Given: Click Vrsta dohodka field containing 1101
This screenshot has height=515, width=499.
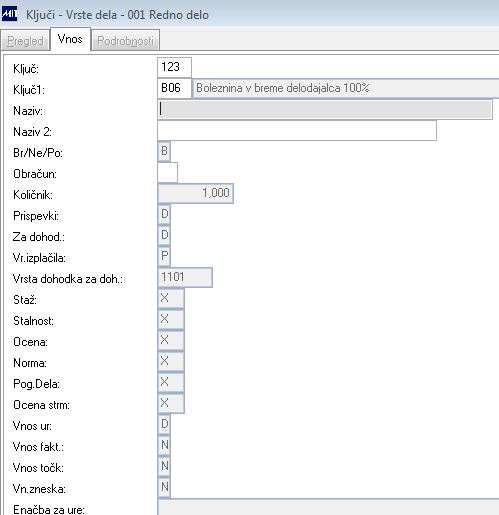Looking at the screenshot, I should [x=185, y=277].
